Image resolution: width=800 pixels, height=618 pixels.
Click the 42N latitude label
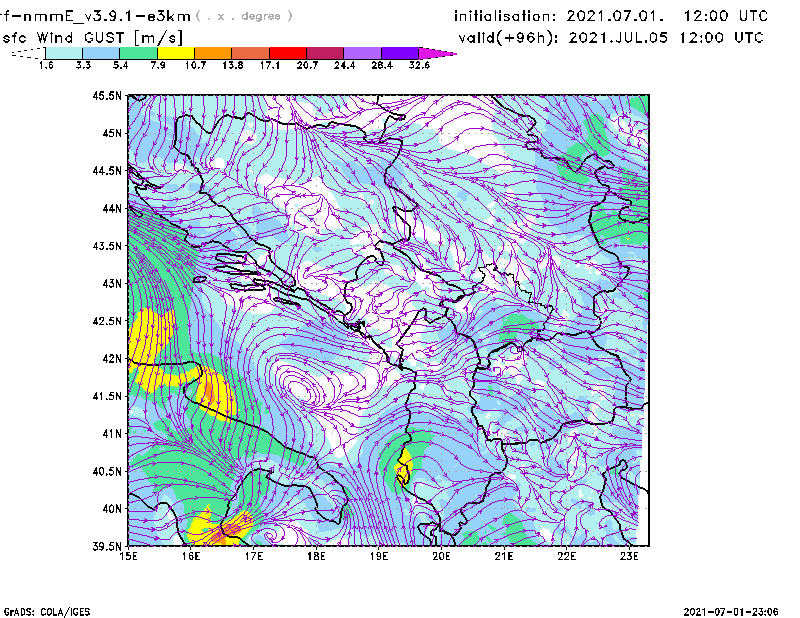click(x=112, y=359)
